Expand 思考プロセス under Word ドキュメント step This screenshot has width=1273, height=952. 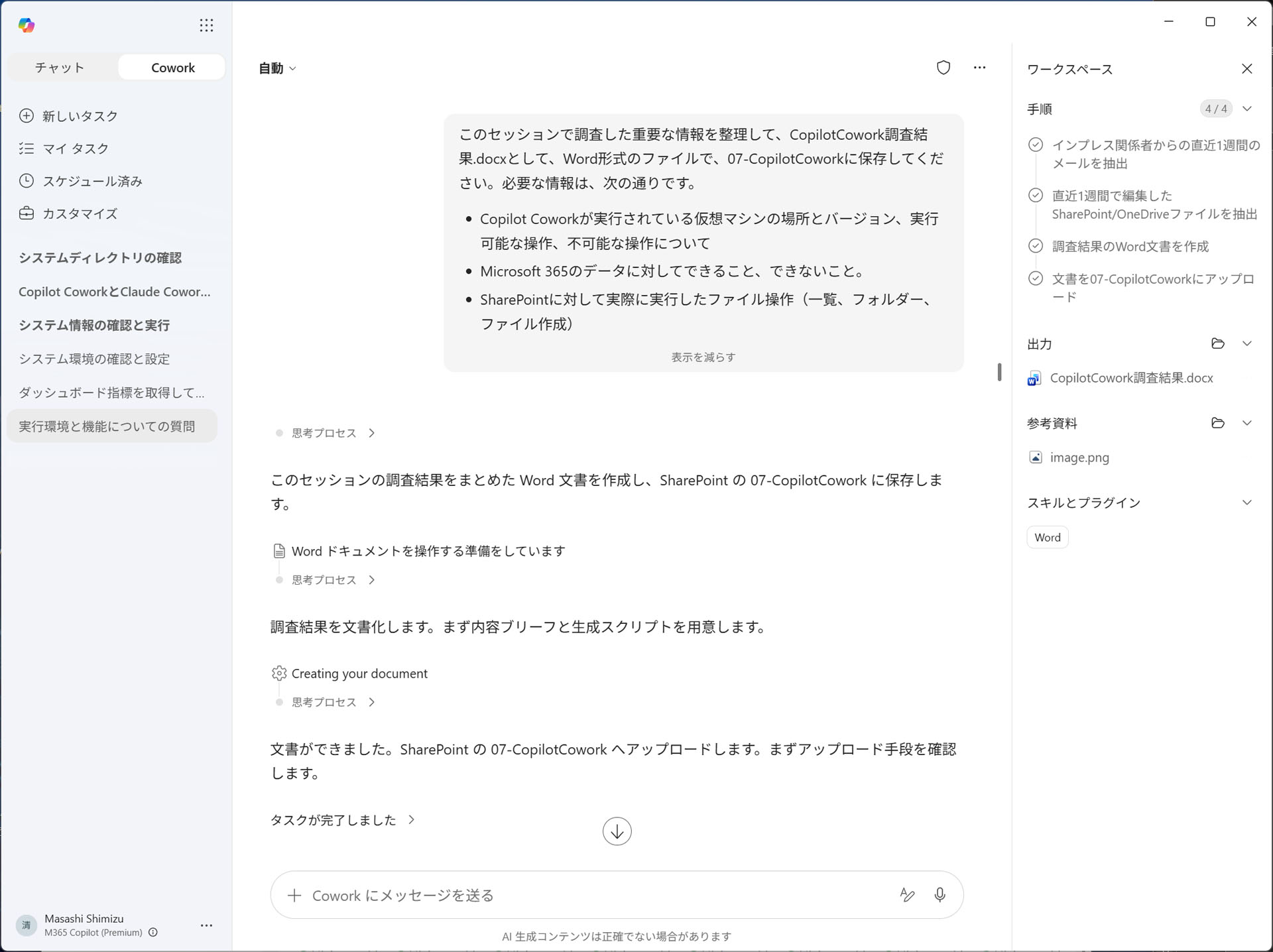coord(333,580)
